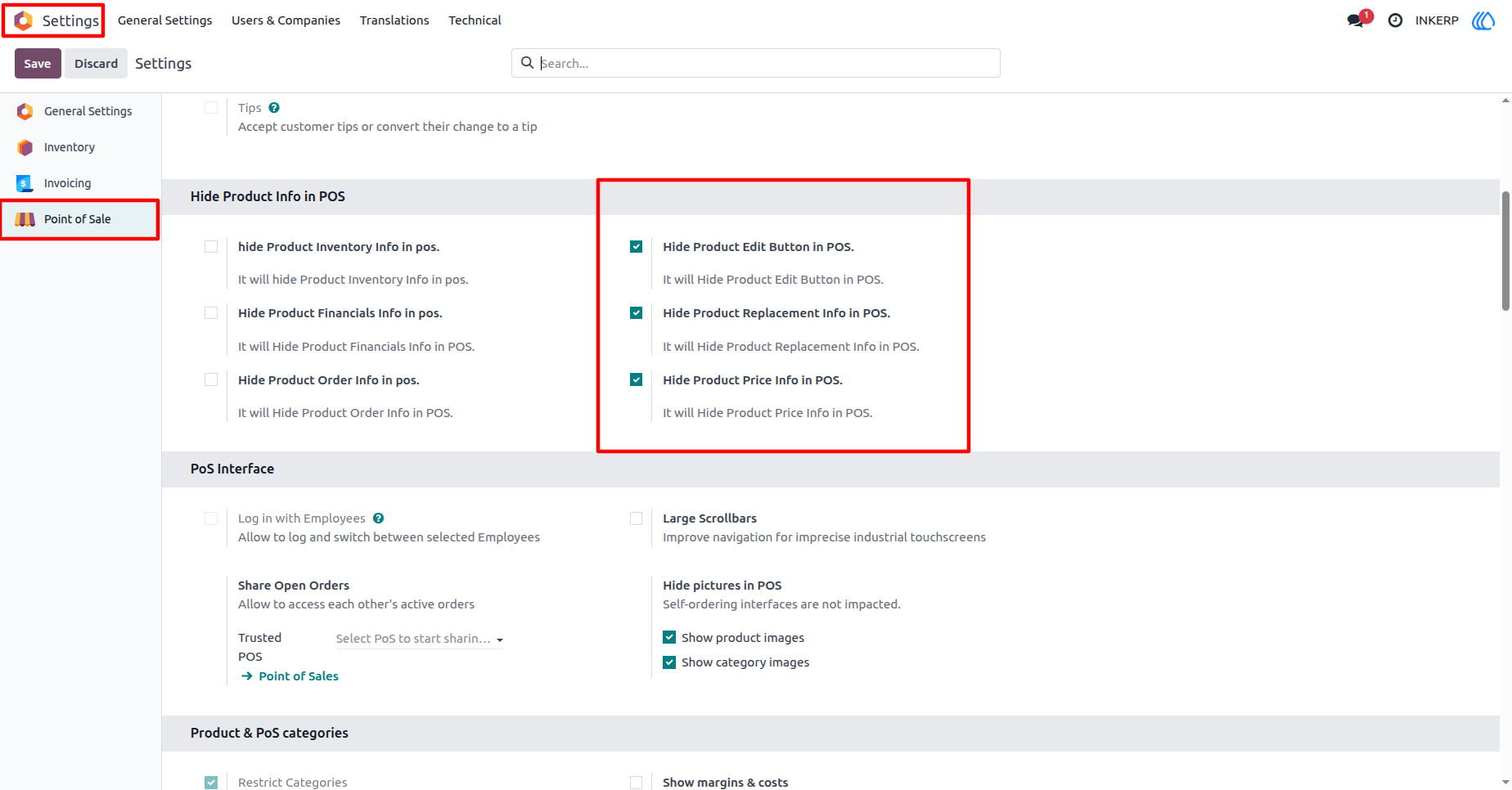The height and width of the screenshot is (790, 1512).
Task: Open the Point of Sales link
Action: (x=299, y=676)
